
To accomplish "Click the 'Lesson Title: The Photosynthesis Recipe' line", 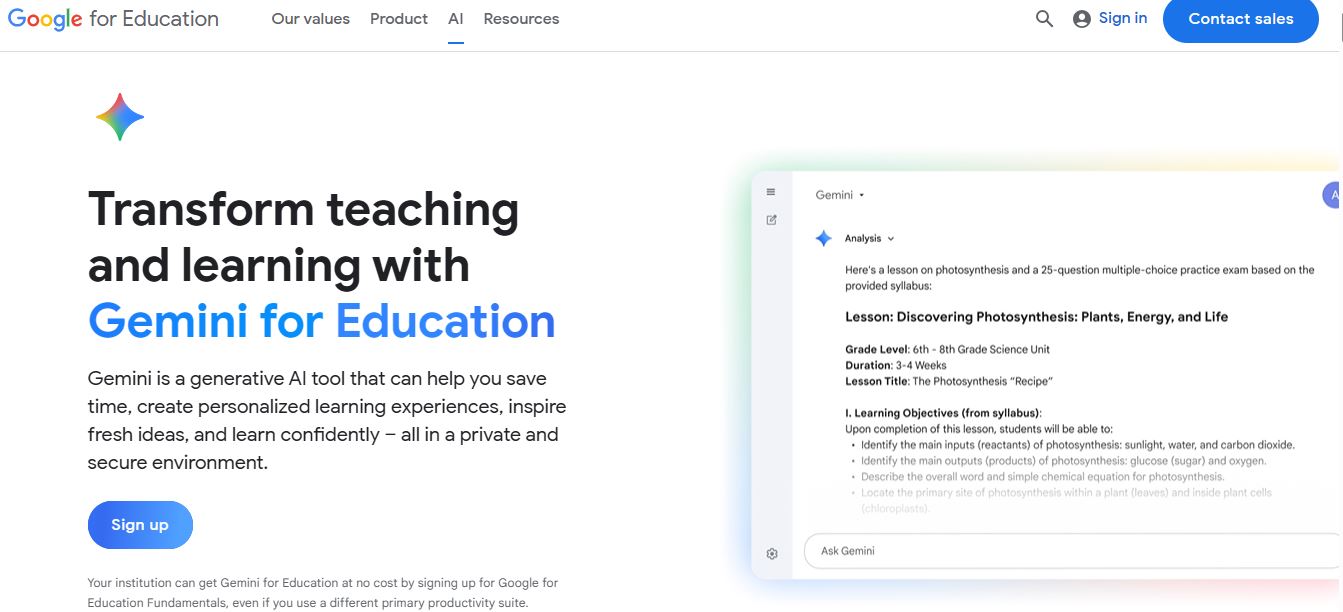I will coord(949,381).
